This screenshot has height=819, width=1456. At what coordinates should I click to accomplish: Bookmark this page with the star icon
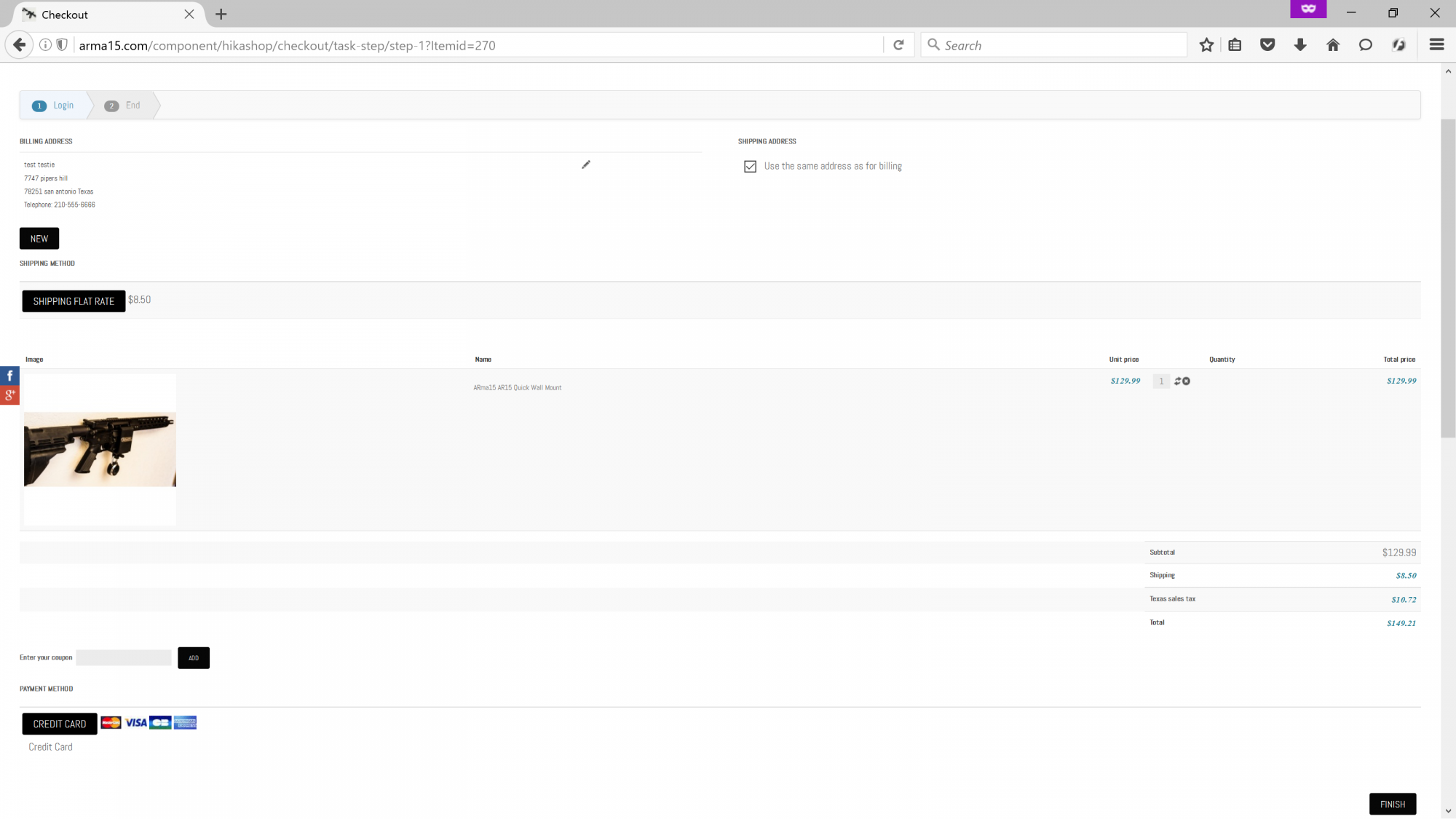(1206, 45)
